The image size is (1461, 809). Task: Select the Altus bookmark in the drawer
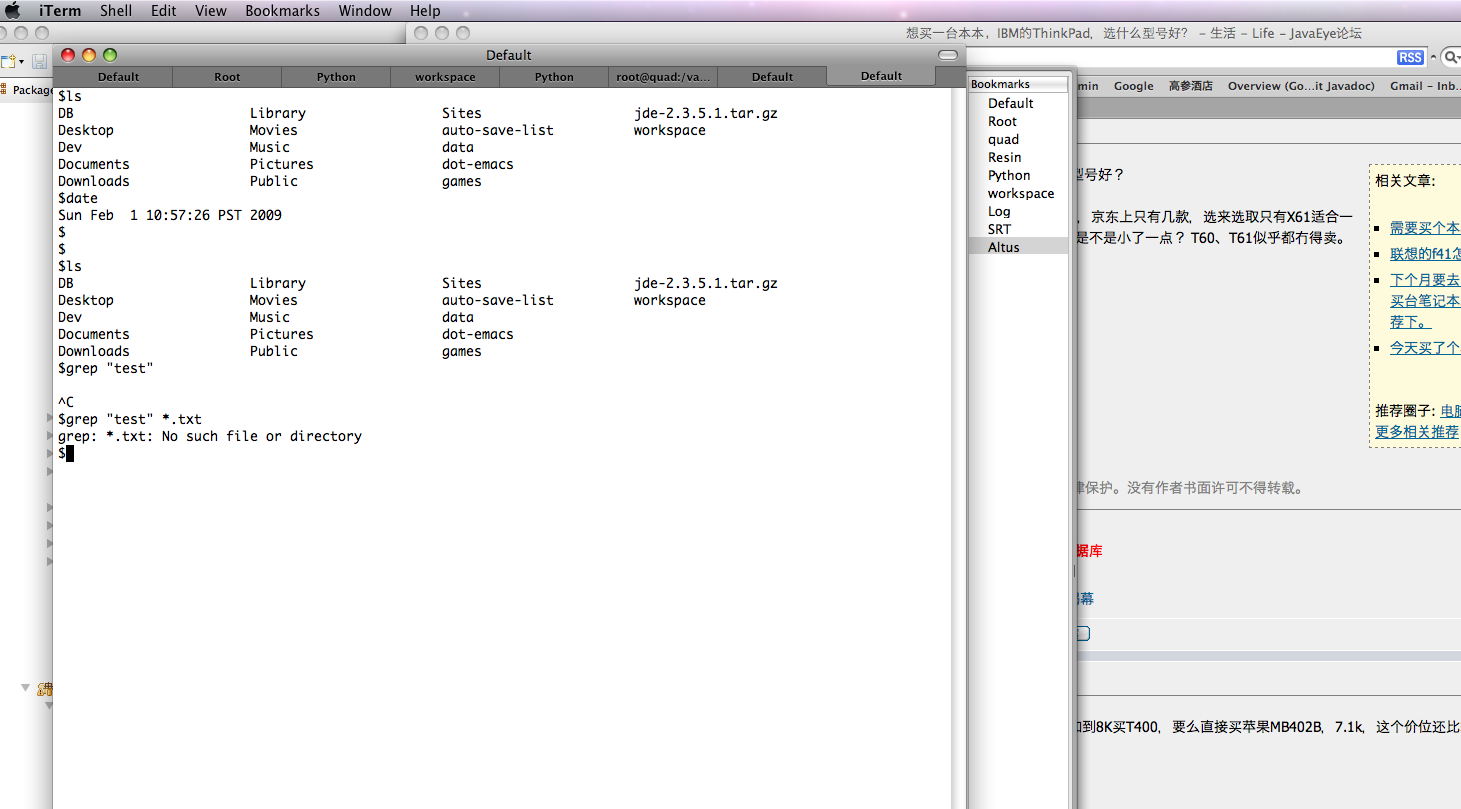1018,247
